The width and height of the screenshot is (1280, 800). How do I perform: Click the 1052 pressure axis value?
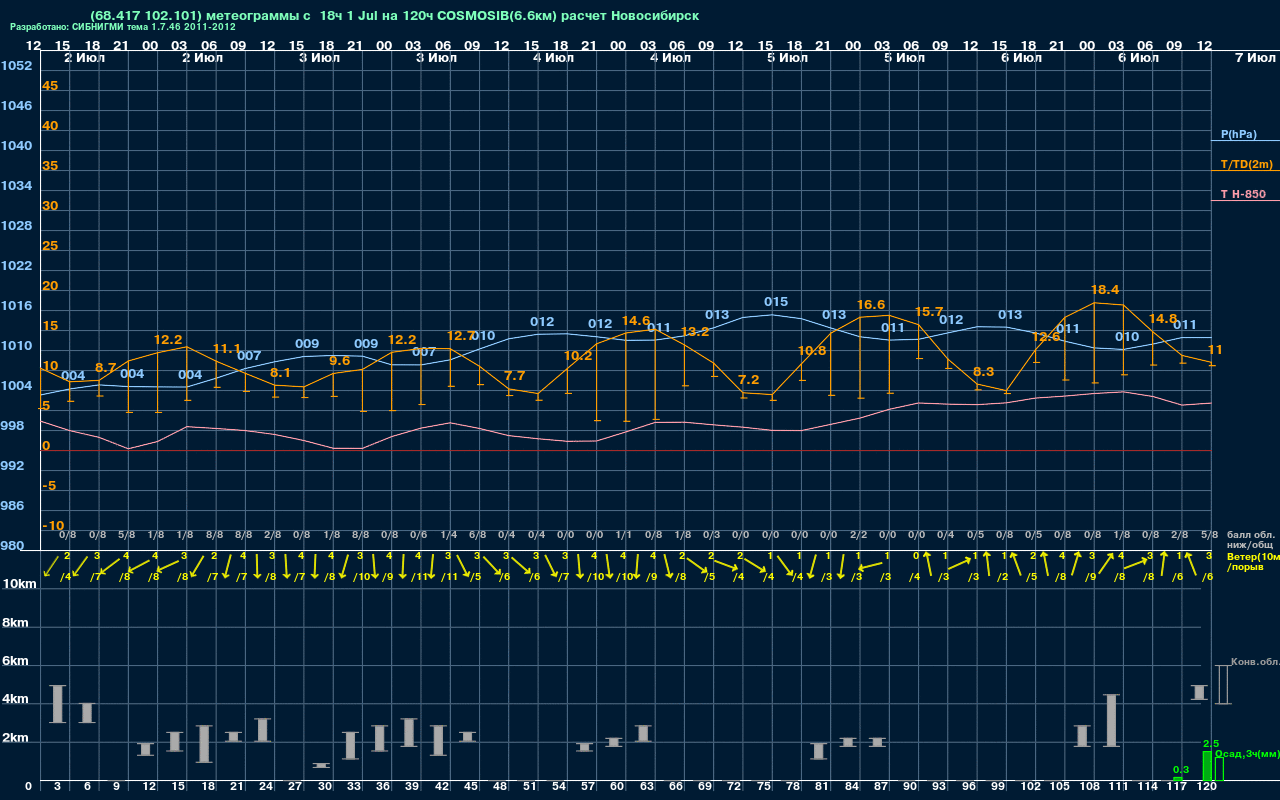(x=17, y=66)
